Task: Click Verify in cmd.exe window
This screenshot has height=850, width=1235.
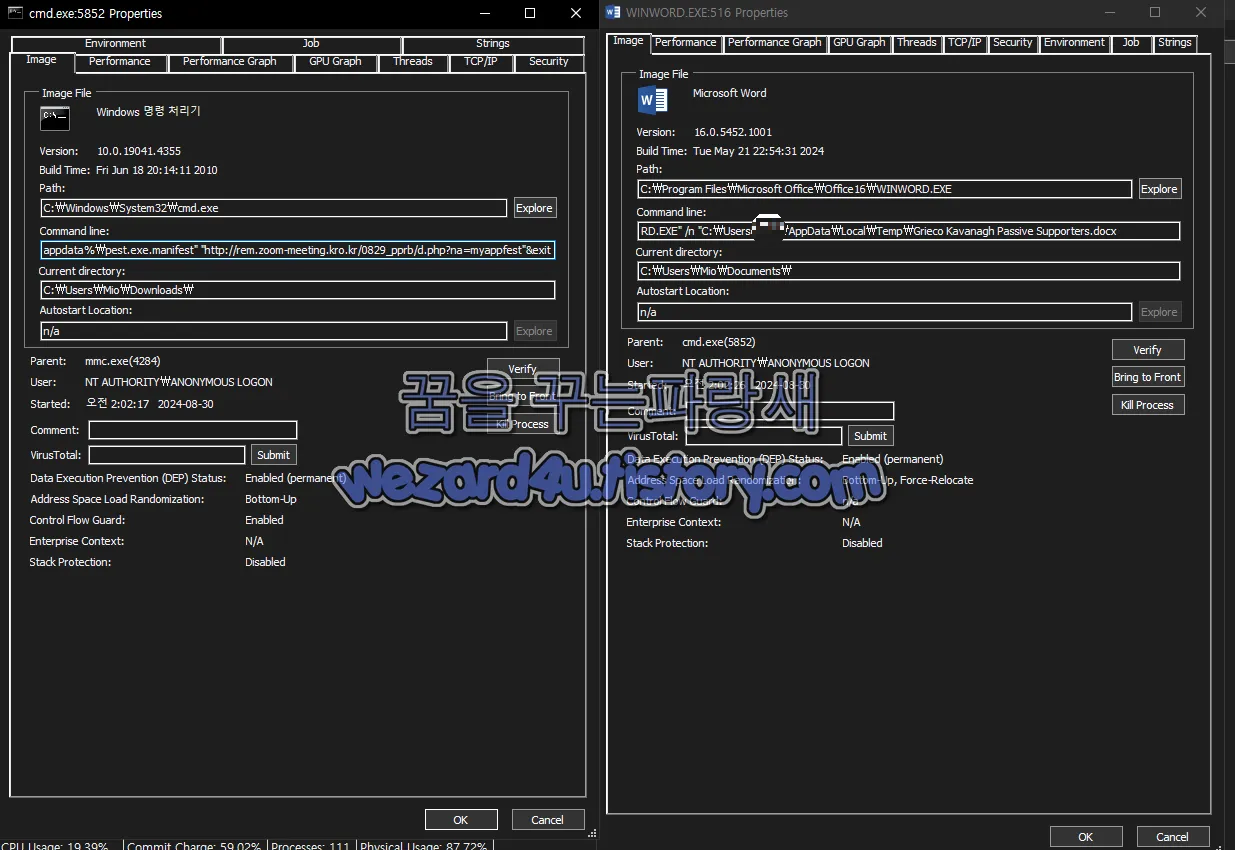Action: pyautogui.click(x=523, y=369)
